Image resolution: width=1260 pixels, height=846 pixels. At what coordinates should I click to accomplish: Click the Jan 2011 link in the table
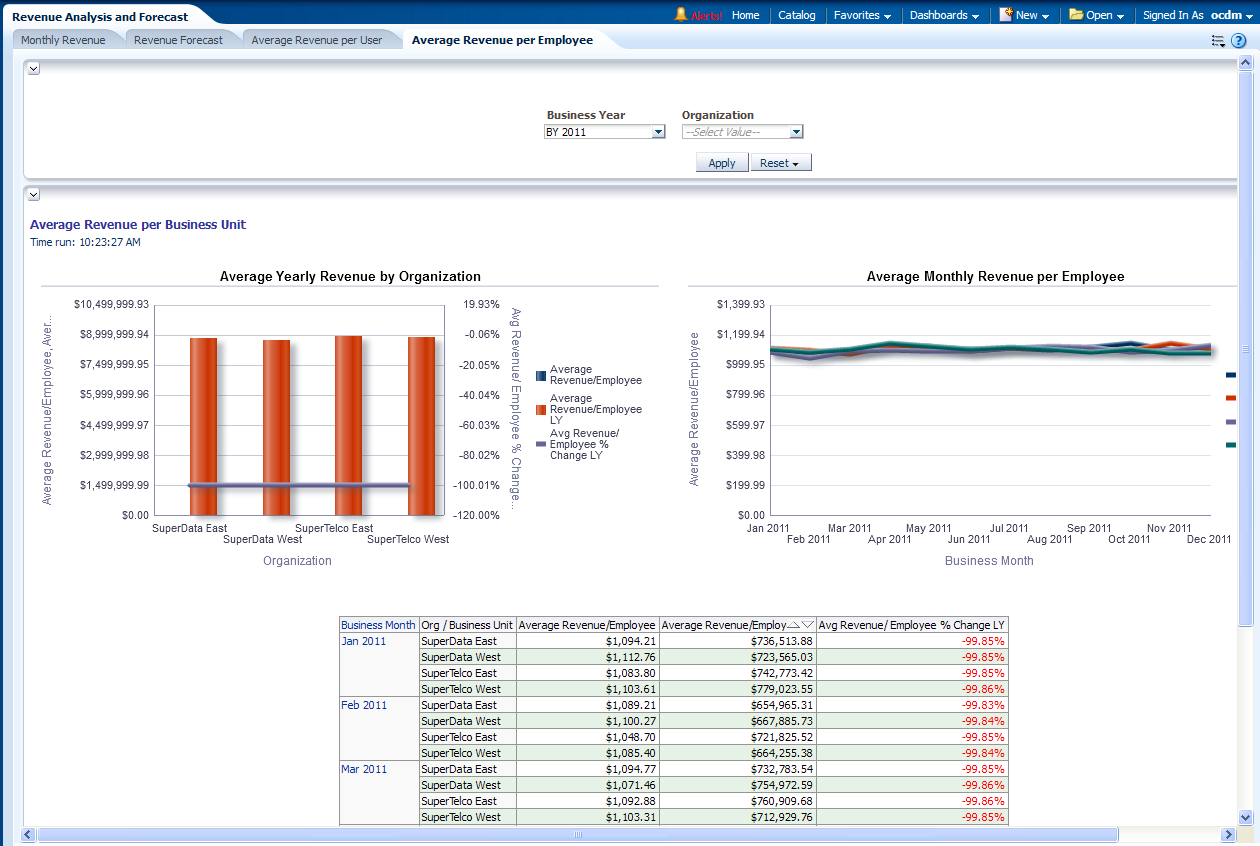coord(363,641)
